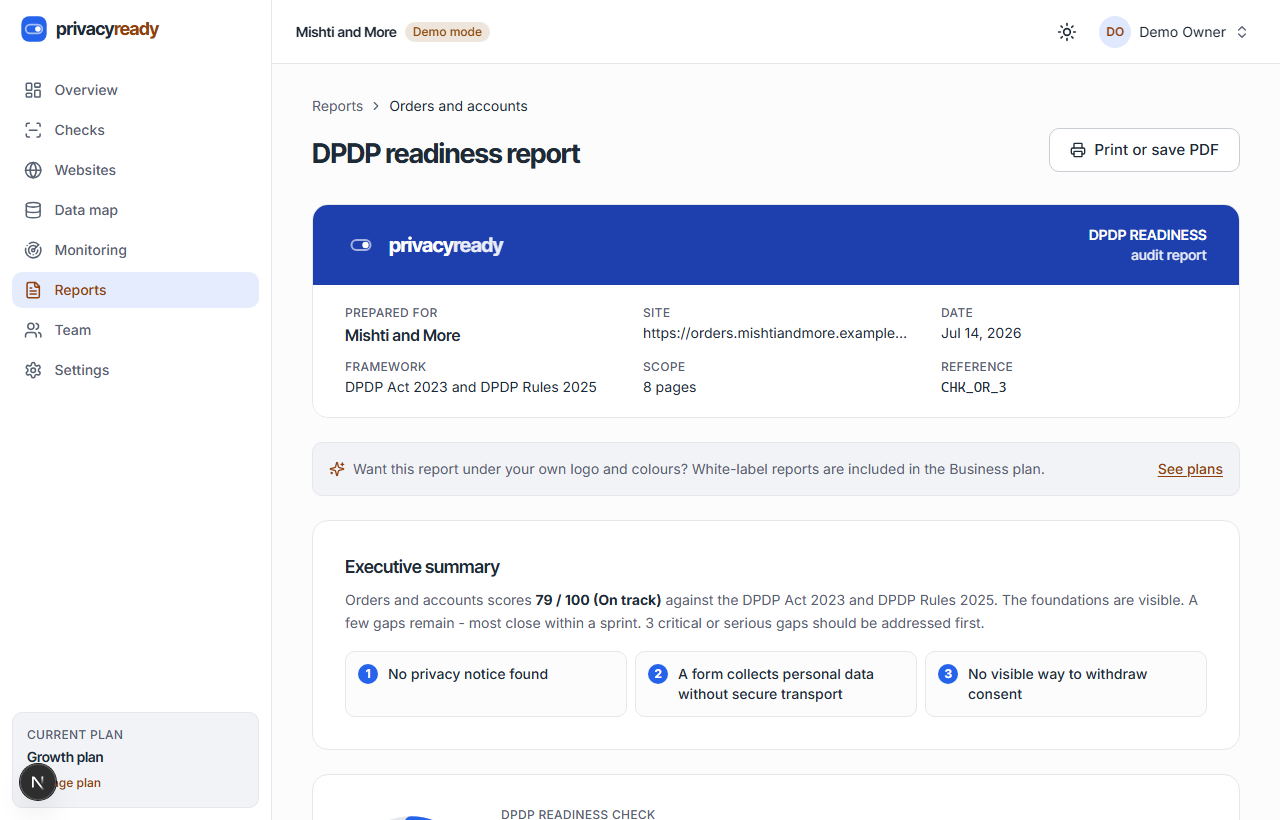1280x820 pixels.
Task: Open the Data map page
Action: (135, 210)
